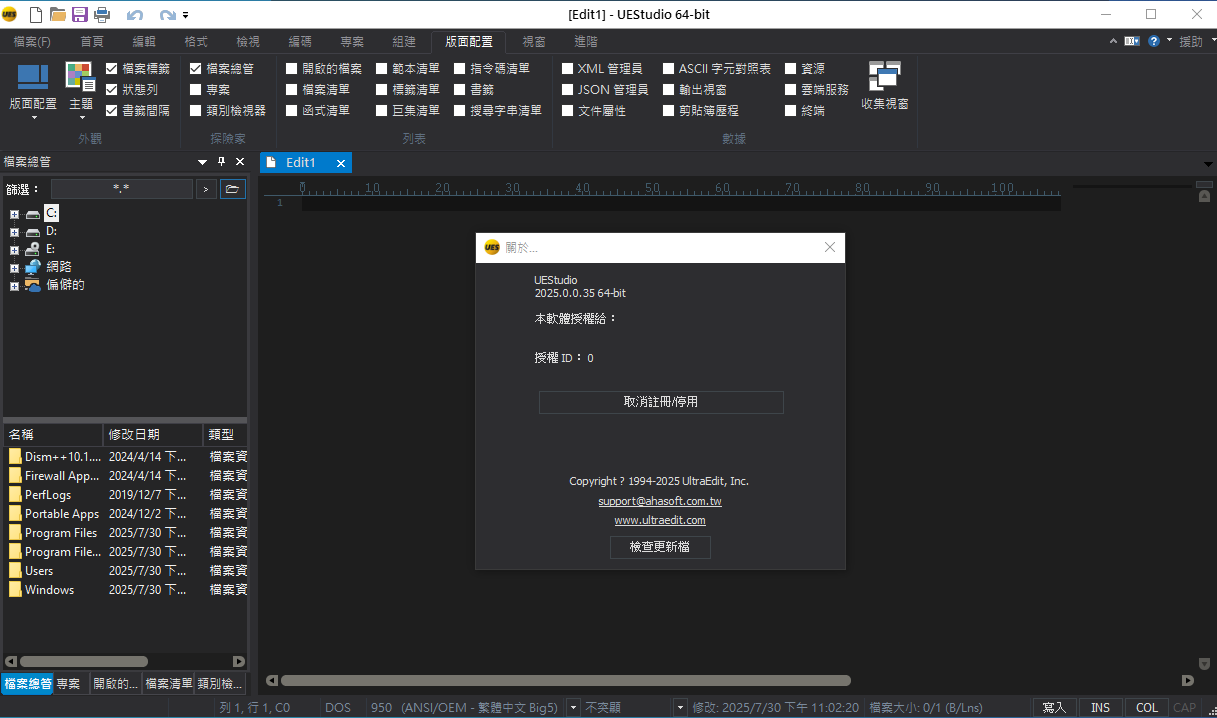
Task: Click the print icon in the toolbar
Action: 104,14
